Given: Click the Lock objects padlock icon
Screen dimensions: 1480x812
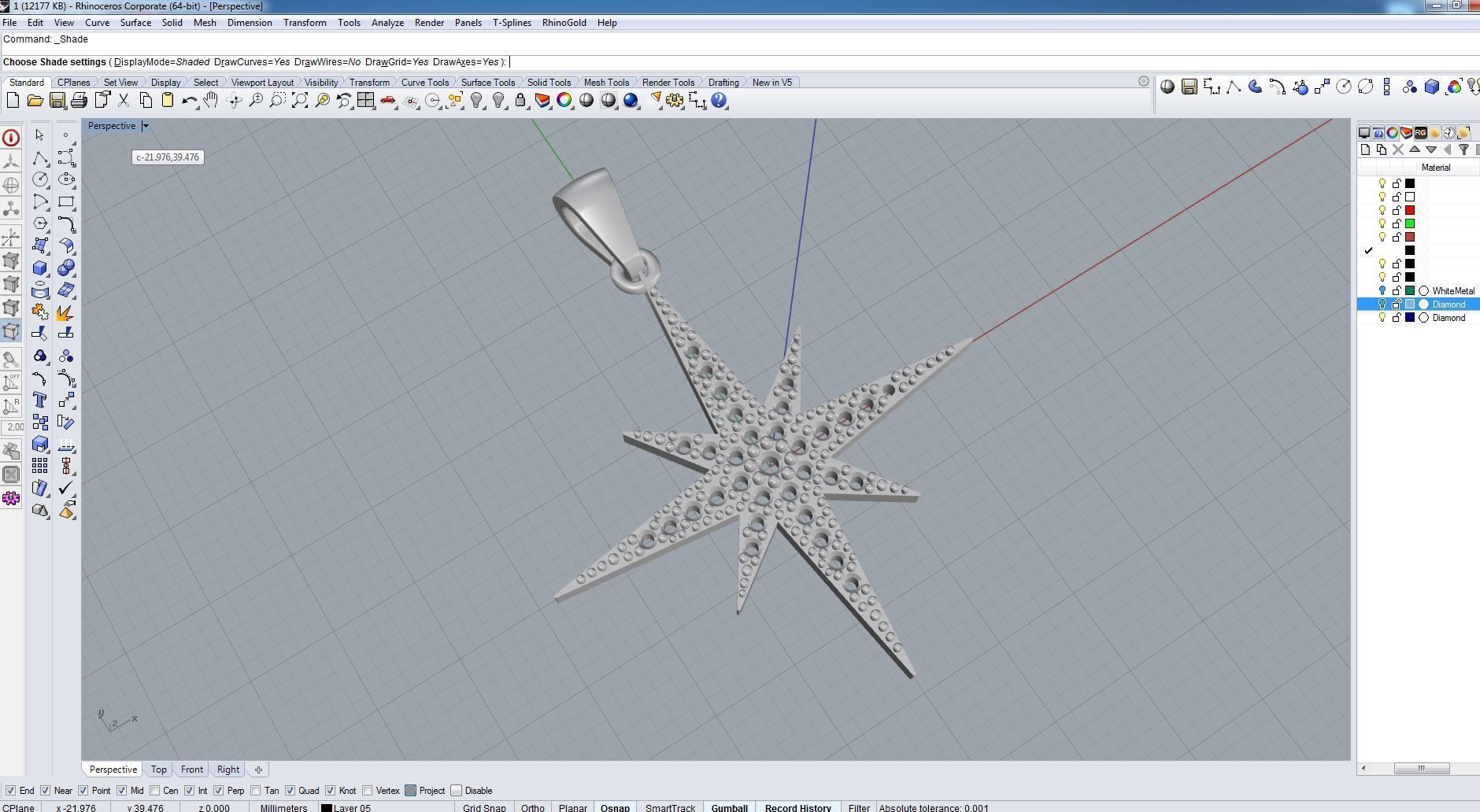Looking at the screenshot, I should pyautogui.click(x=520, y=100).
